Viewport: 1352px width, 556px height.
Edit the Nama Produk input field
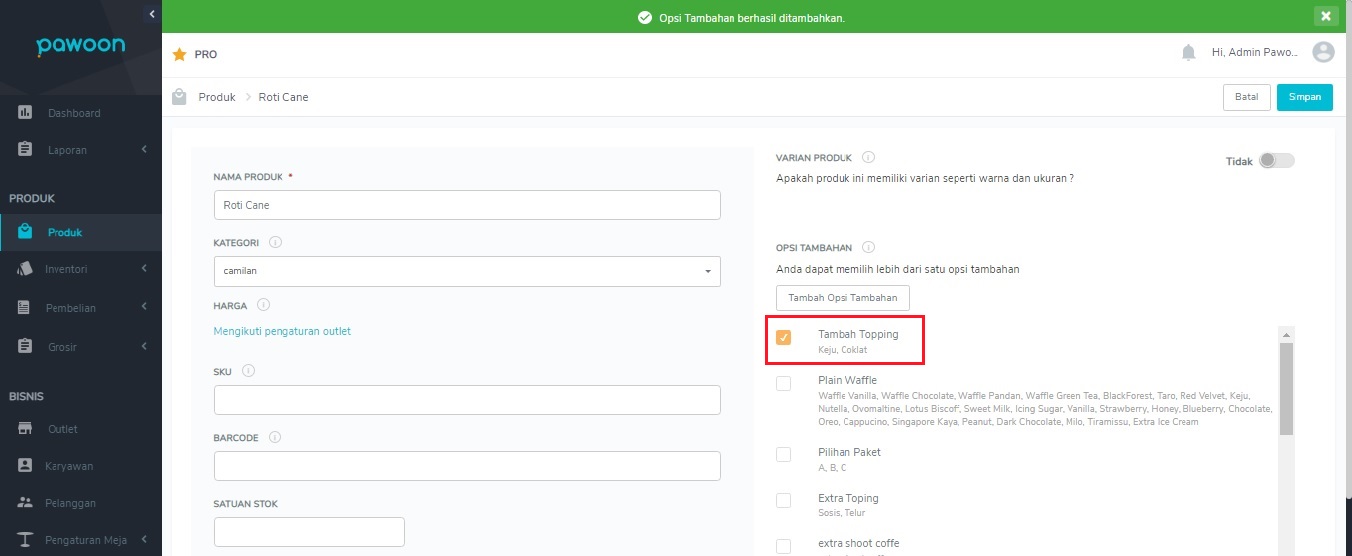(467, 205)
